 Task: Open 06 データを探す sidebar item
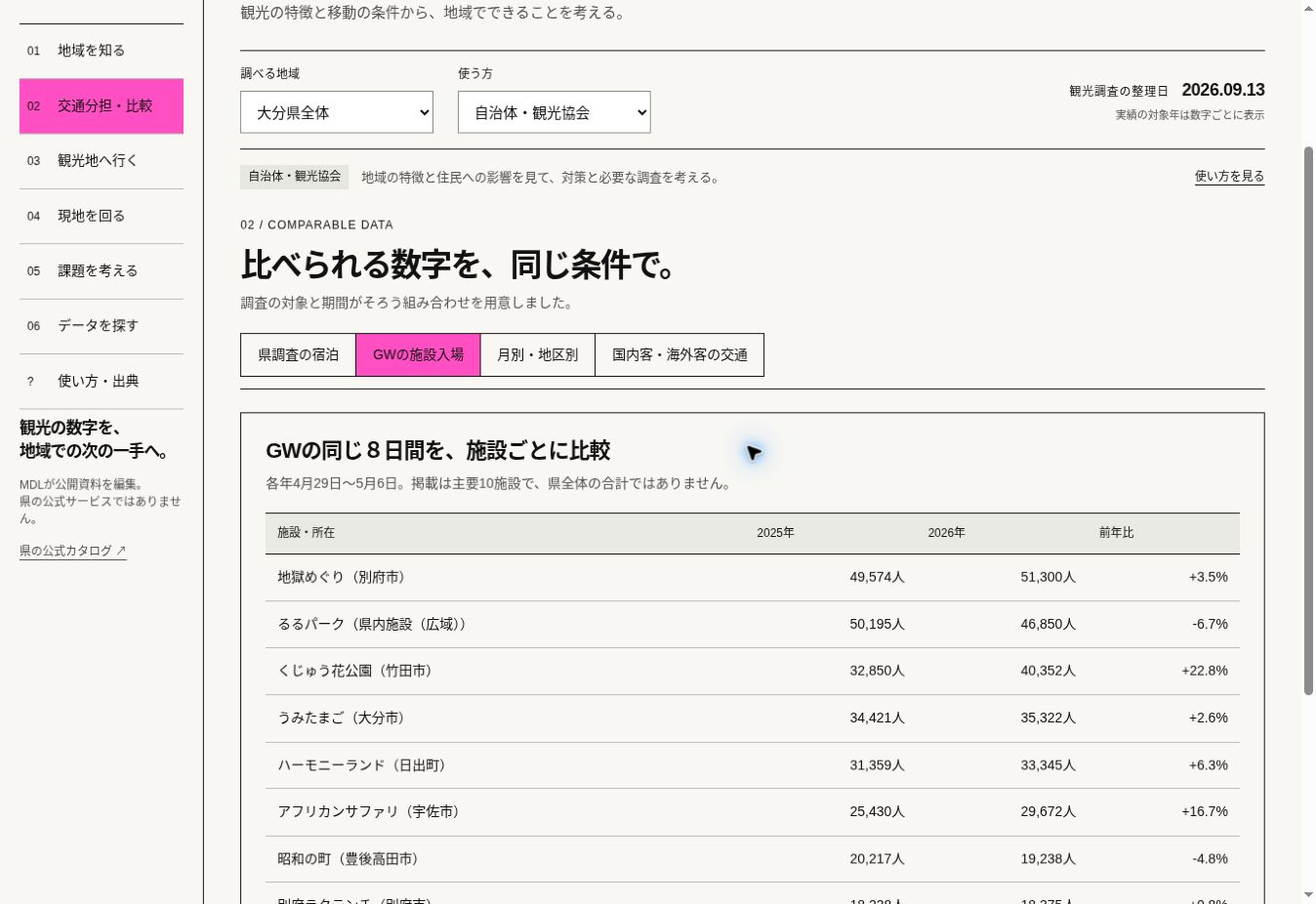click(102, 326)
